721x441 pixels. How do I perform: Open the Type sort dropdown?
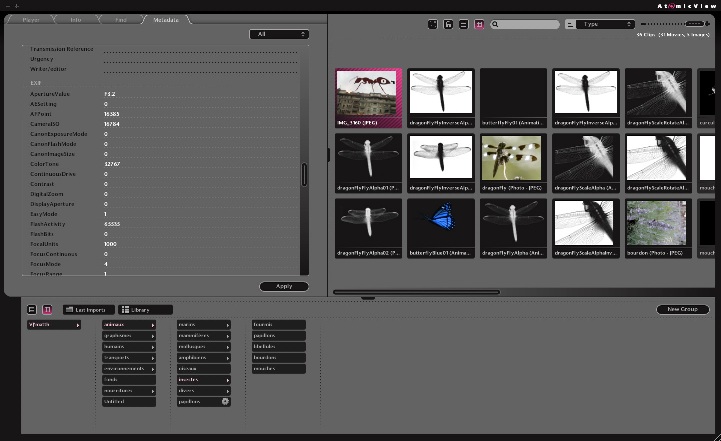pyautogui.click(x=605, y=24)
